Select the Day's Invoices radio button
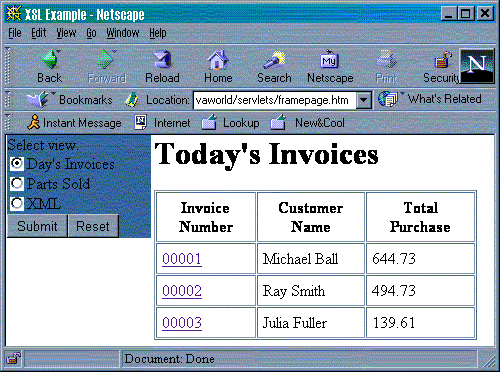 (x=17, y=163)
